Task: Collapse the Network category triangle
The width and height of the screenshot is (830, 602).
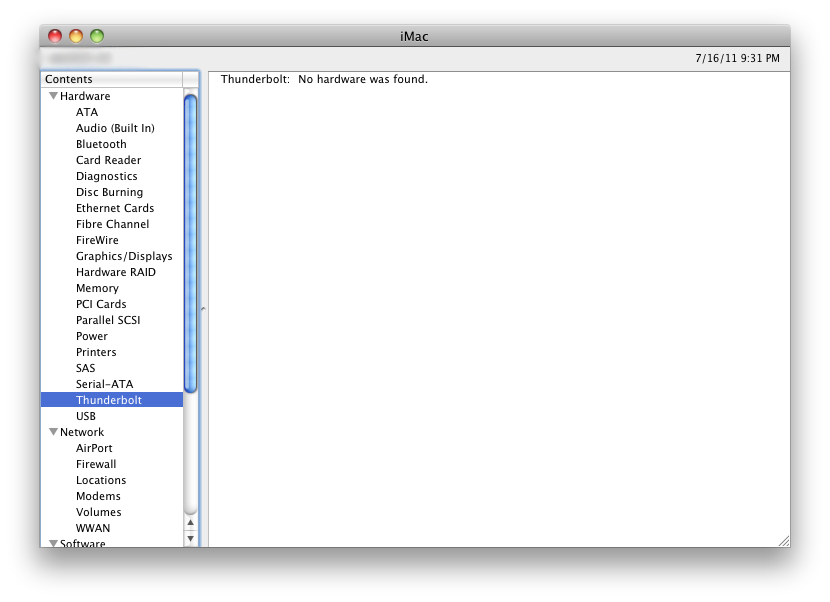Action: click(53, 432)
